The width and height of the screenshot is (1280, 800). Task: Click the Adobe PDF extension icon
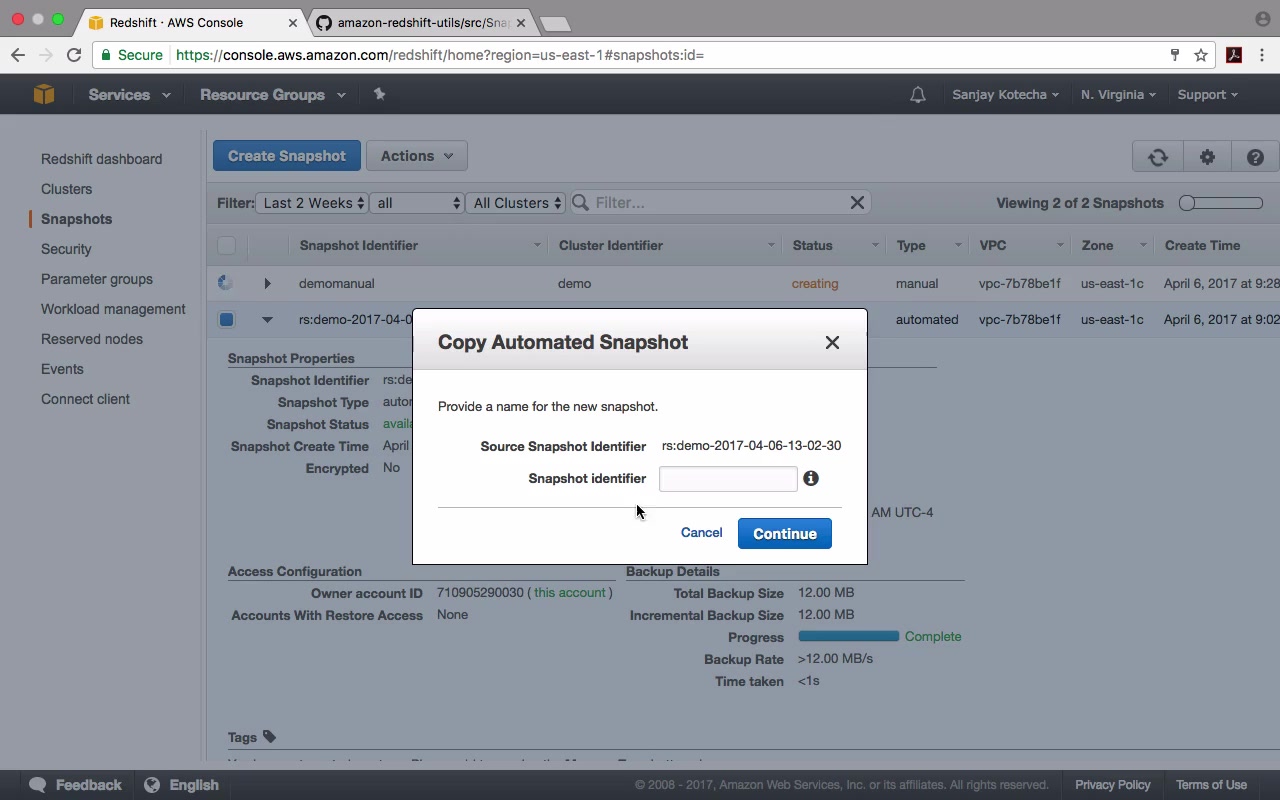click(1234, 55)
